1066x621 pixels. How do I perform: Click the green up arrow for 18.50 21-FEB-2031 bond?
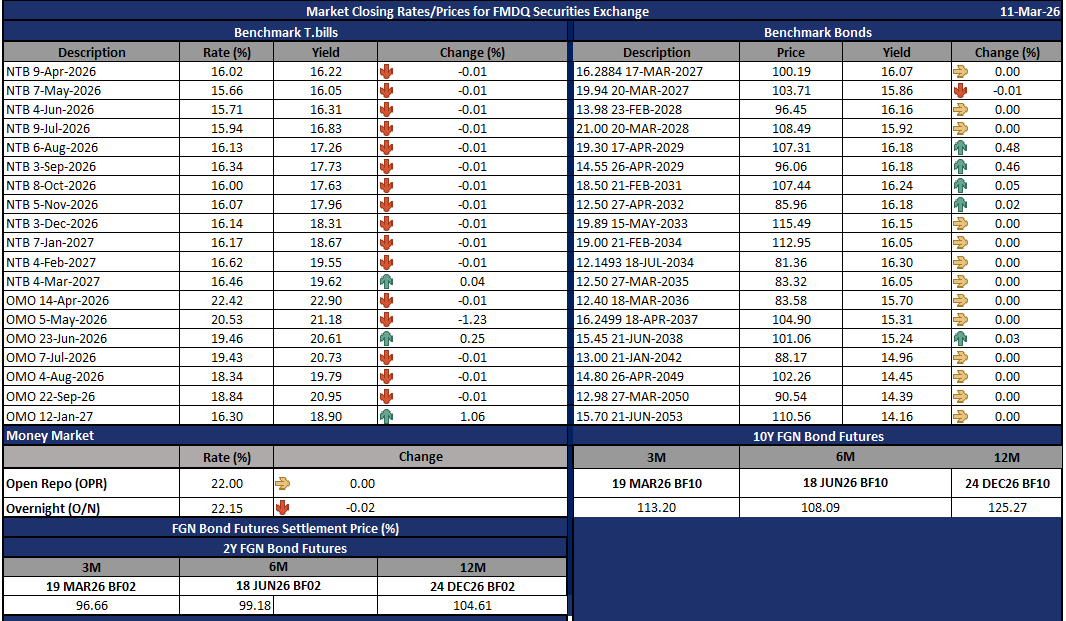pyautogui.click(x=960, y=186)
